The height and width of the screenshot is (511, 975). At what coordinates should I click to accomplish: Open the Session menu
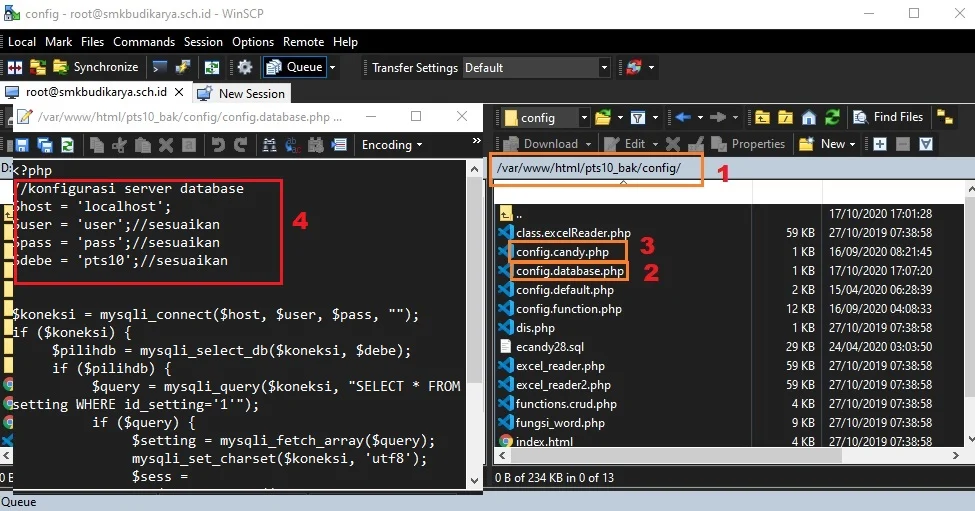(203, 42)
